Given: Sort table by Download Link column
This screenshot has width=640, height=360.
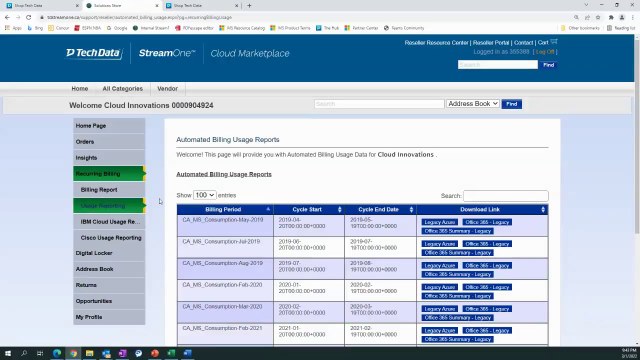Looking at the screenshot, I should 482,209.
